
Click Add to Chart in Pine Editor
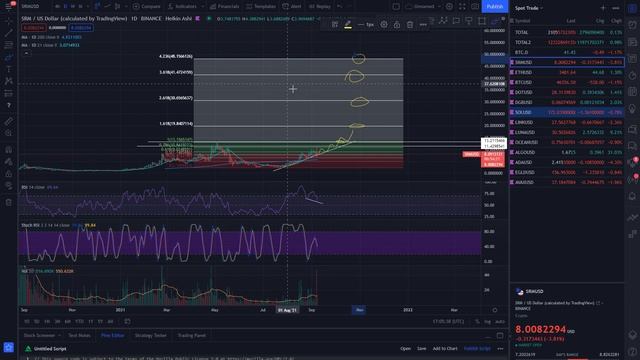tap(445, 349)
